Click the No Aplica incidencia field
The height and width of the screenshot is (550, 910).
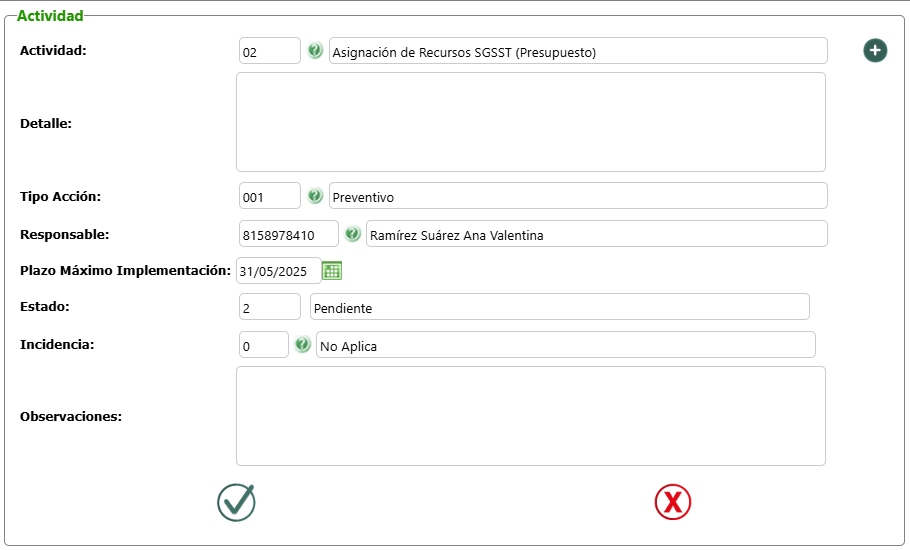point(565,345)
